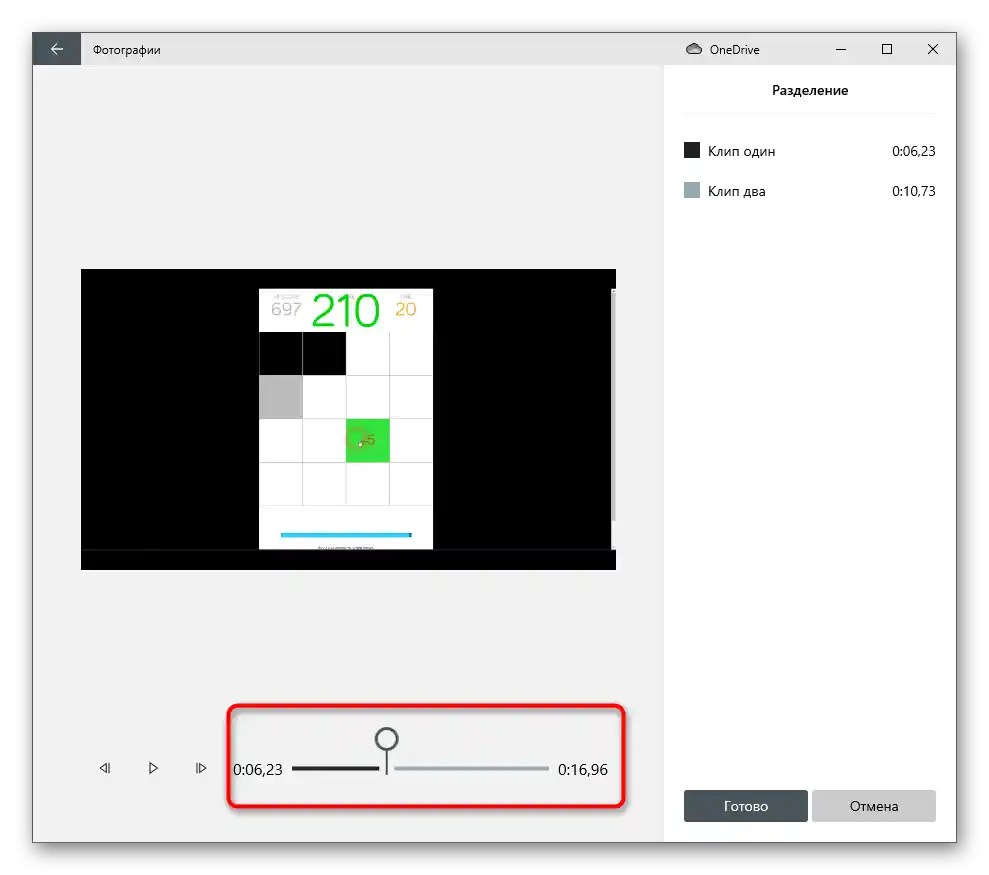Step forward one frame
This screenshot has width=989, height=875.
(201, 768)
